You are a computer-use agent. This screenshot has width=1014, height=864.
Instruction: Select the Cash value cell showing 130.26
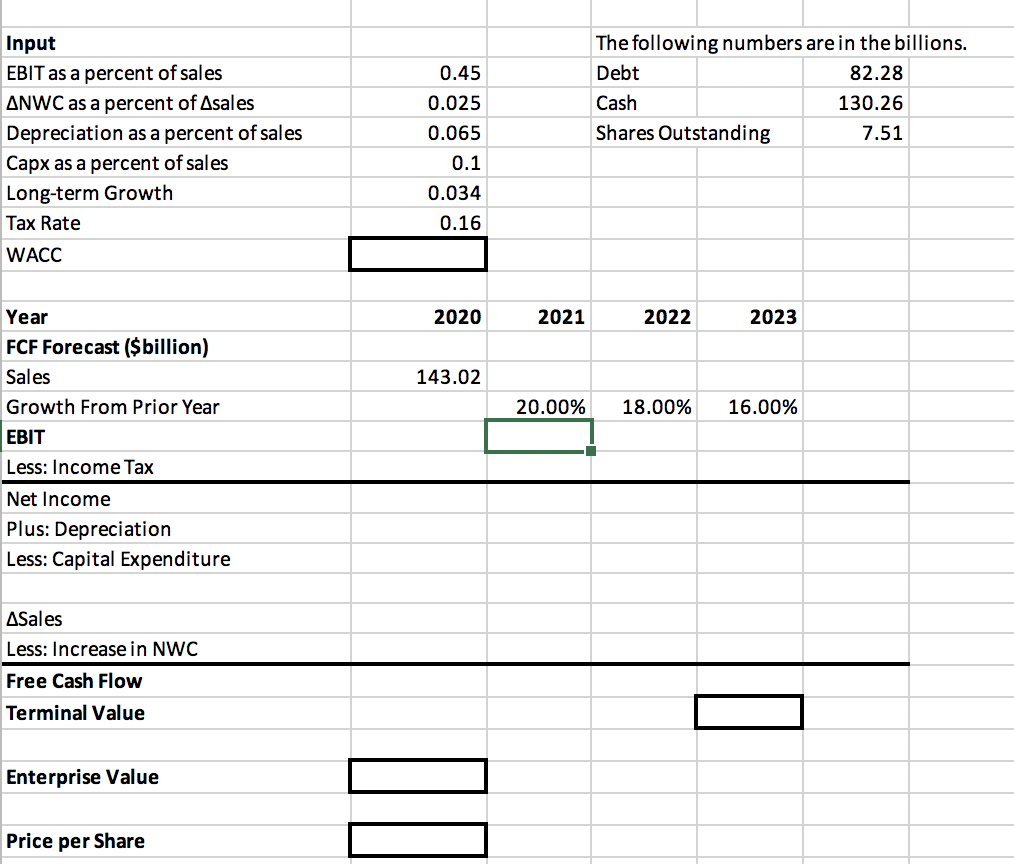855,102
